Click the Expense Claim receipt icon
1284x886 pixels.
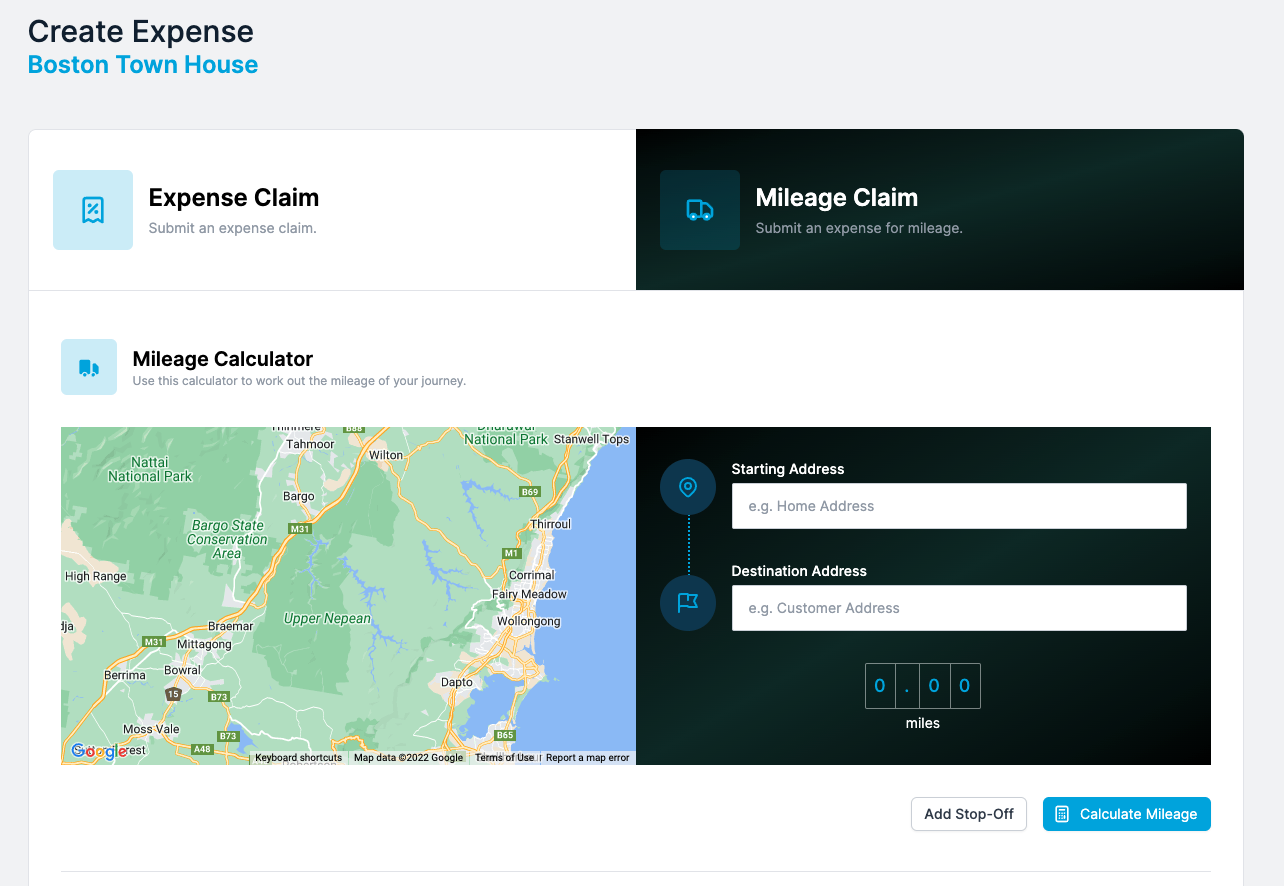click(93, 210)
